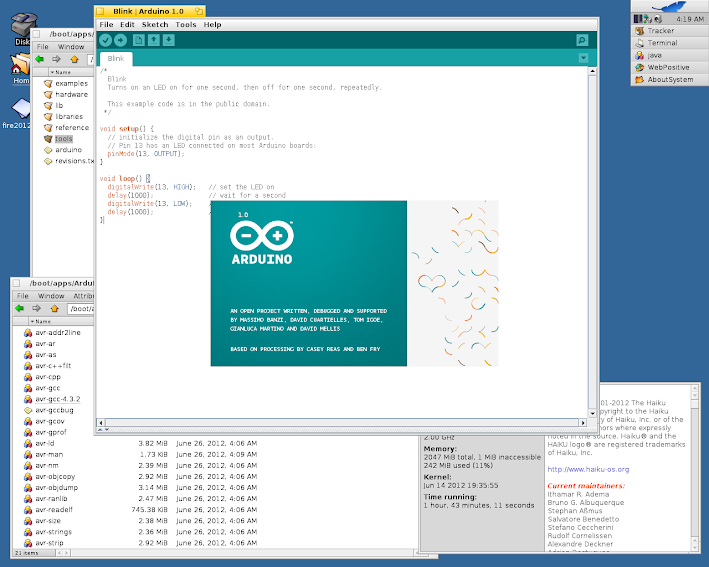Select the avr-objdump file
709x567 pixels.
pyautogui.click(x=51, y=487)
